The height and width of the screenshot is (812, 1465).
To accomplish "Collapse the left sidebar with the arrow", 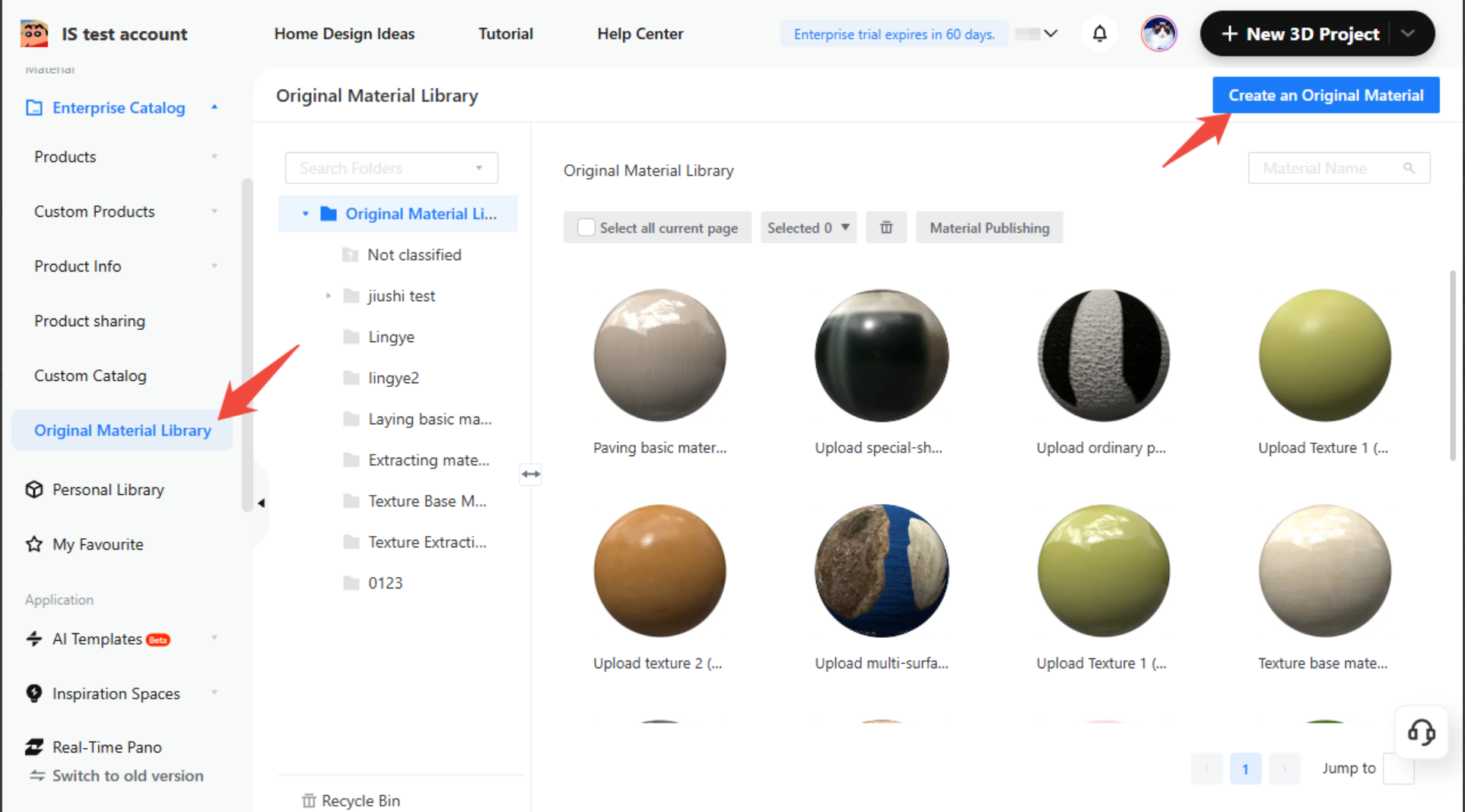I will [261, 503].
